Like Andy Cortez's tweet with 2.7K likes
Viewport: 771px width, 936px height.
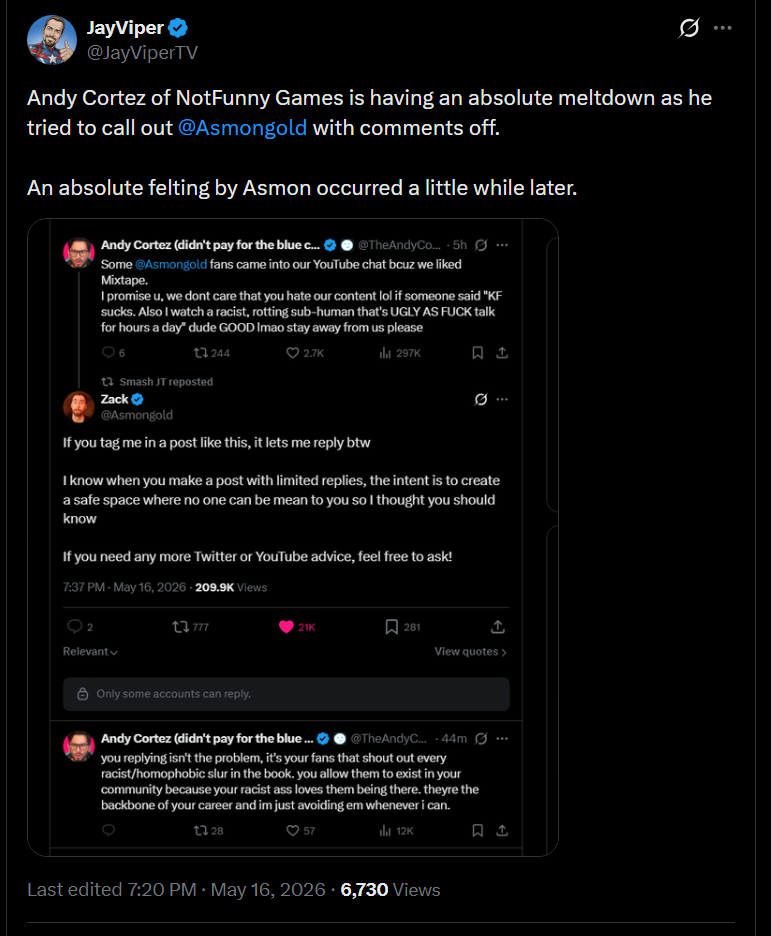pyautogui.click(x=292, y=353)
